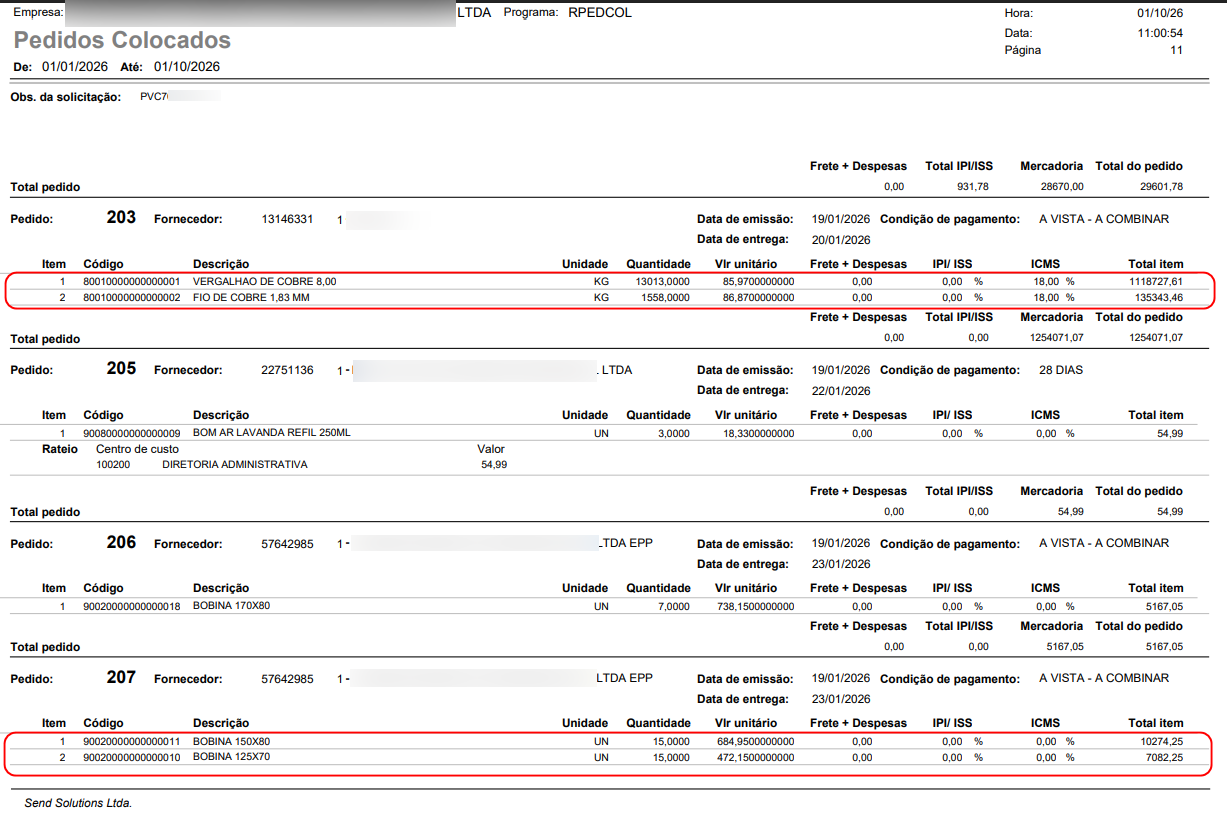Viewport: 1227px width, 830px height.
Task: Click the end date "01/10/2026" after Até
Action: 187,67
